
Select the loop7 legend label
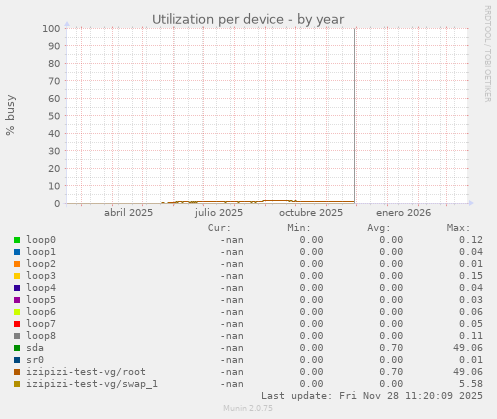(41, 324)
